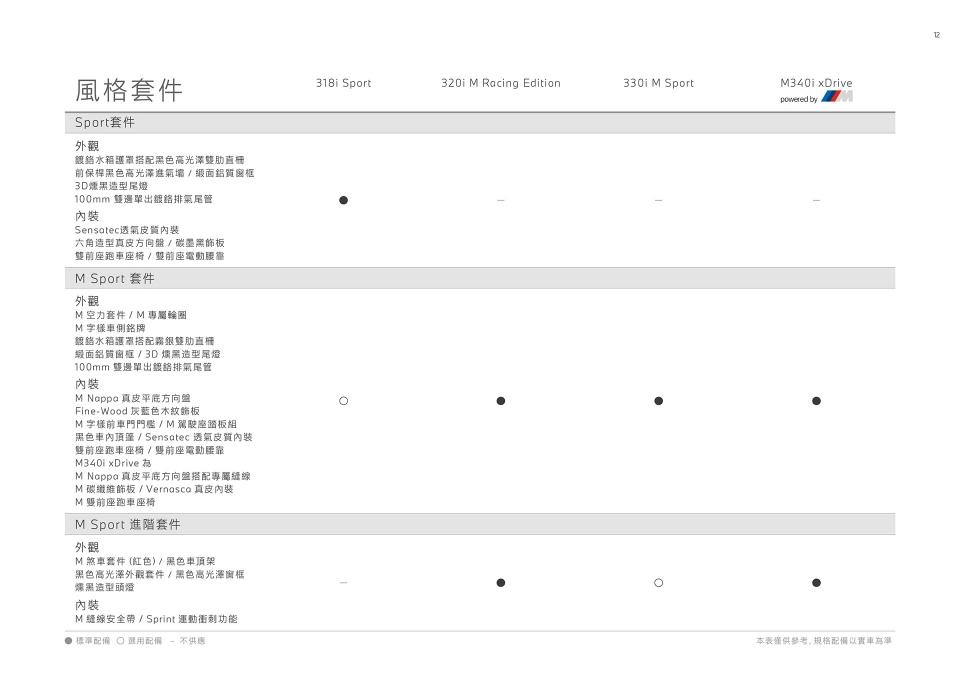Click the line 燻黑造型頭燈
The width and height of the screenshot is (960, 679).
[105, 587]
